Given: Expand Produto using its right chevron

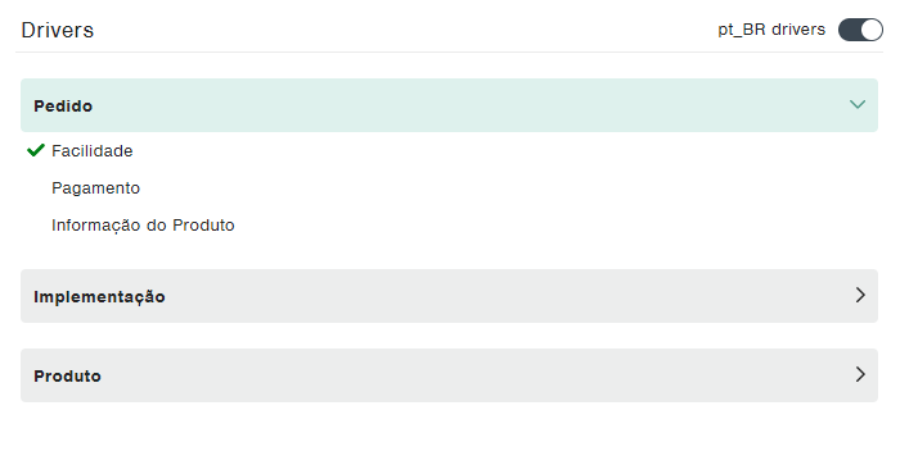Looking at the screenshot, I should click(x=859, y=376).
